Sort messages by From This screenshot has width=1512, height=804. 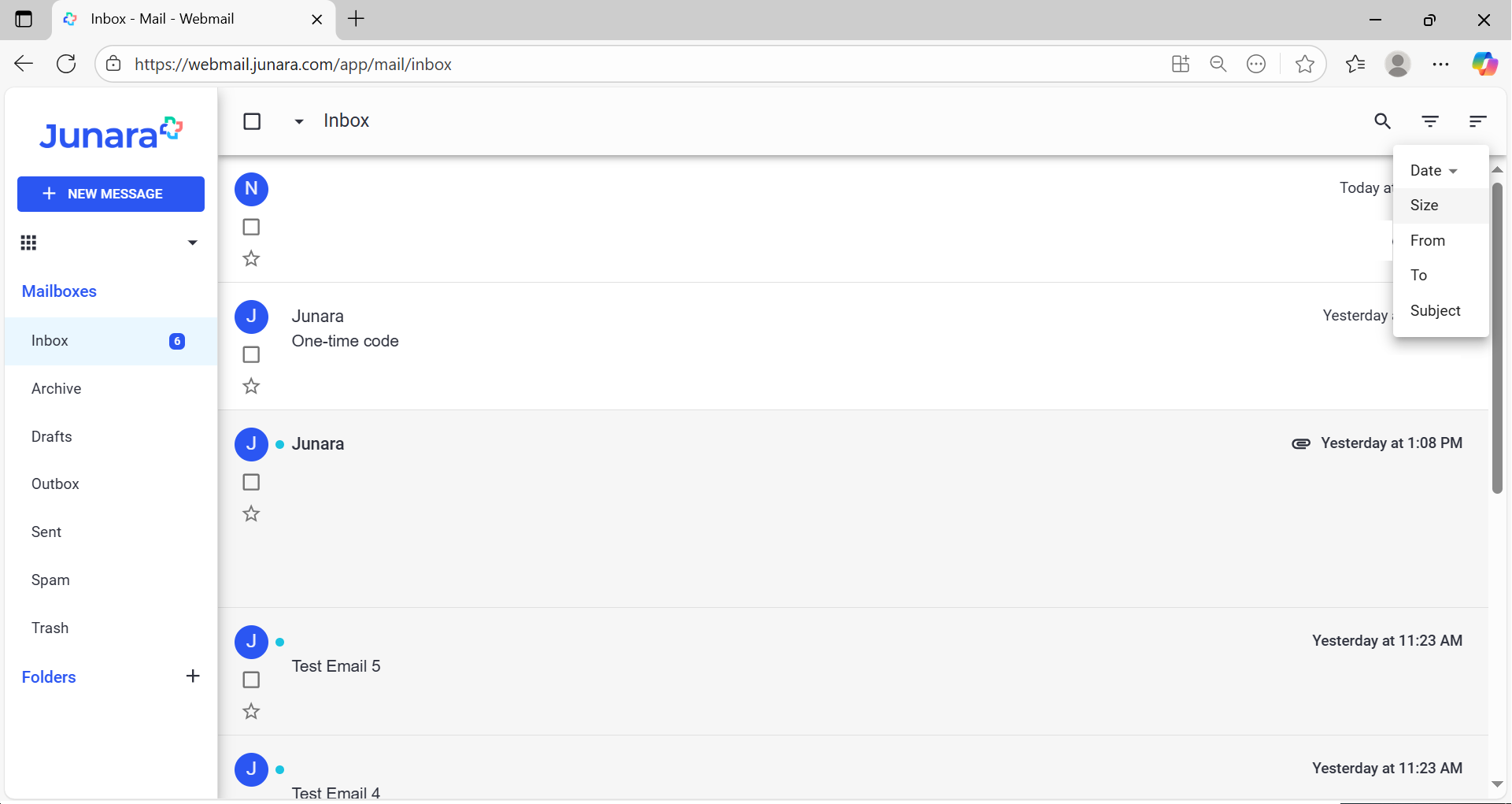pyautogui.click(x=1440, y=241)
